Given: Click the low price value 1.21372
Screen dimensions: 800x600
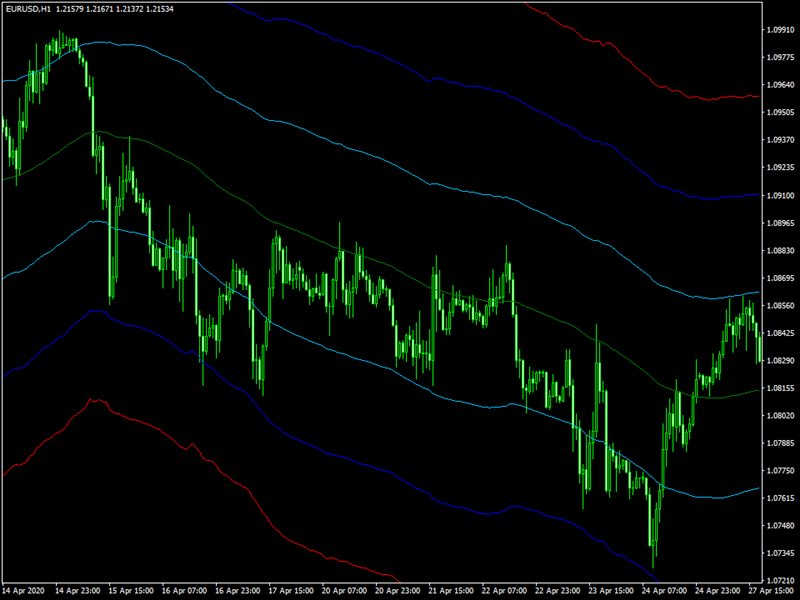Looking at the screenshot, I should [131, 9].
